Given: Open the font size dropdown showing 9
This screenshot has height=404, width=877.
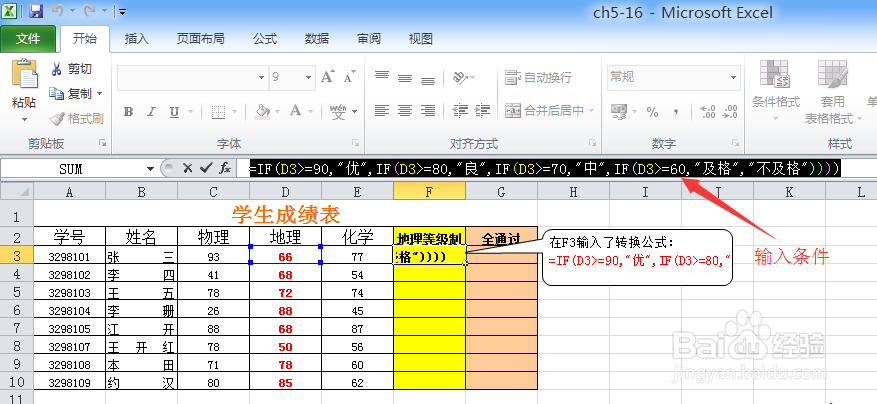Looking at the screenshot, I should (309, 77).
